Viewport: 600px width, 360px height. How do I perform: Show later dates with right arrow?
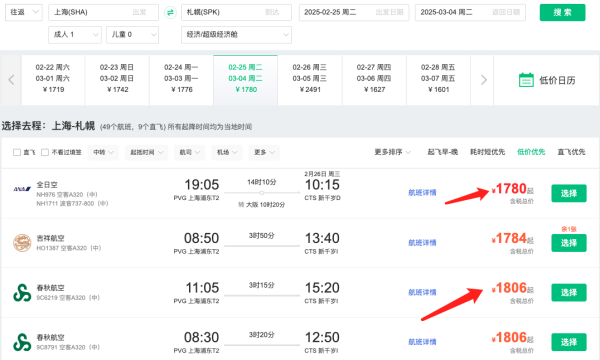pos(484,80)
